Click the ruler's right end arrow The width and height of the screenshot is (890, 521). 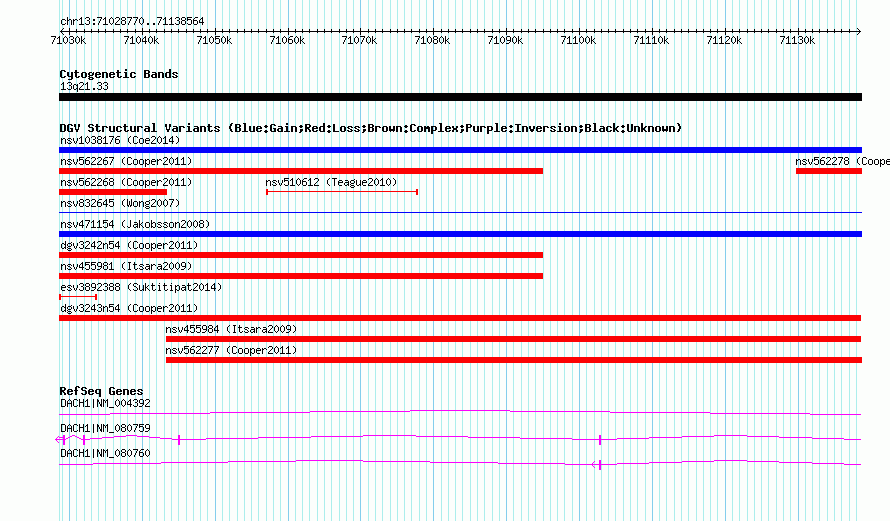(x=859, y=31)
